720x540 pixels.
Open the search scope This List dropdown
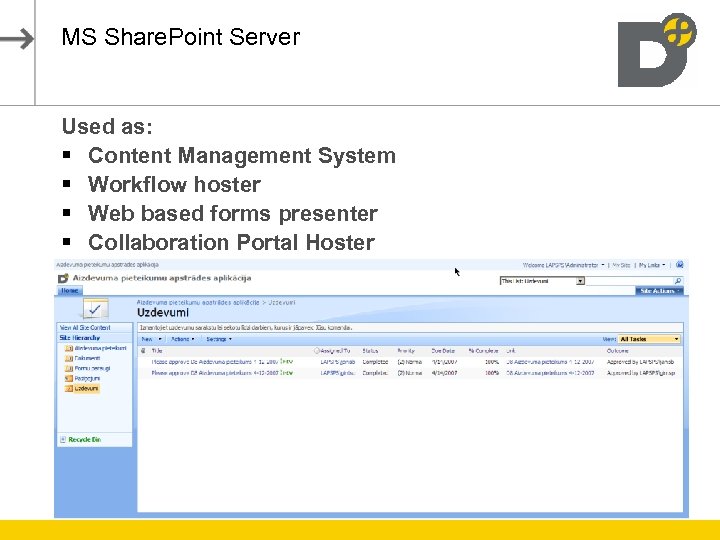(542, 281)
